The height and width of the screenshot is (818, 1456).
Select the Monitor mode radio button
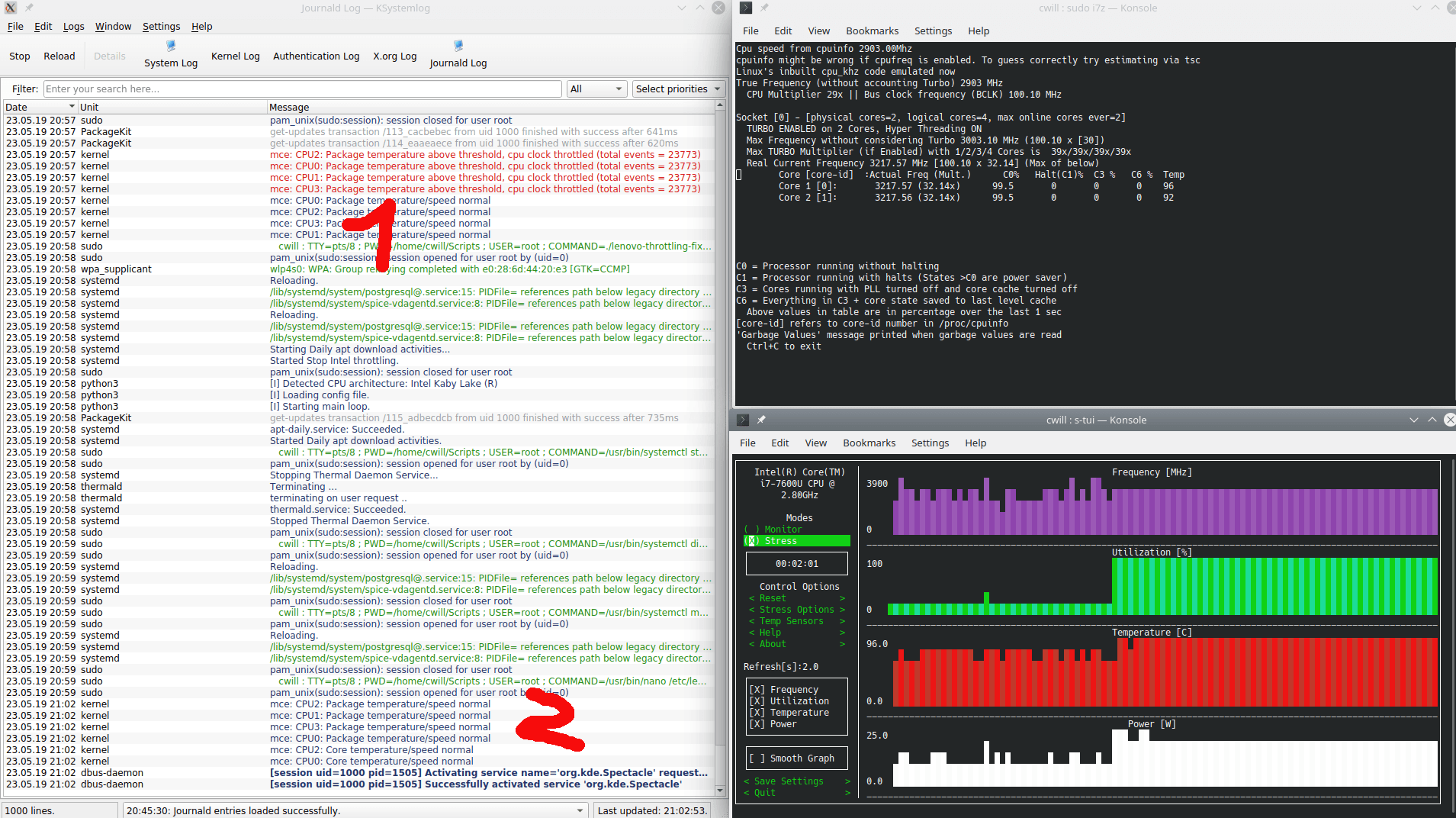click(x=752, y=530)
